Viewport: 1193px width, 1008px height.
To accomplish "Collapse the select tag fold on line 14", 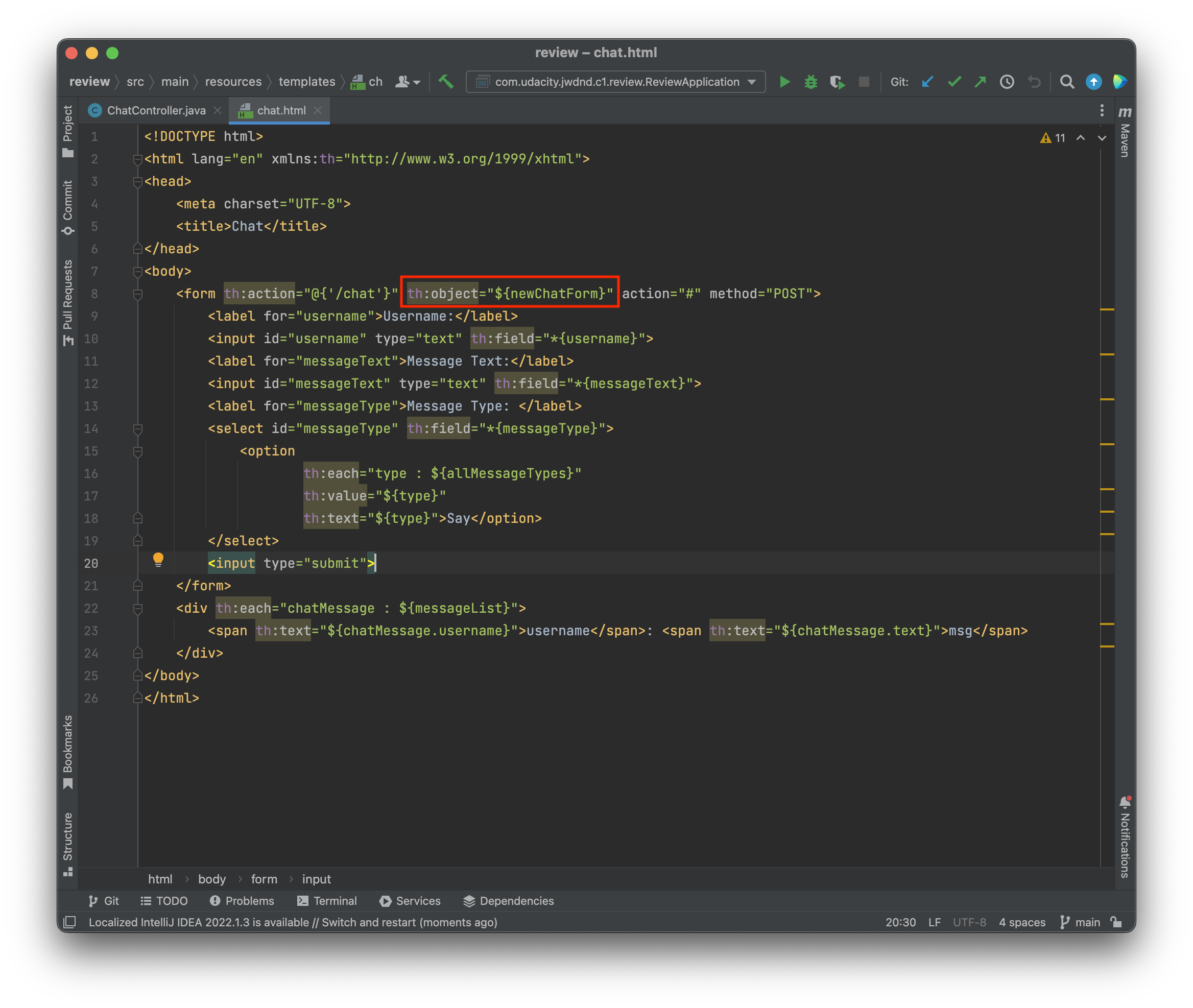I will tap(138, 429).
